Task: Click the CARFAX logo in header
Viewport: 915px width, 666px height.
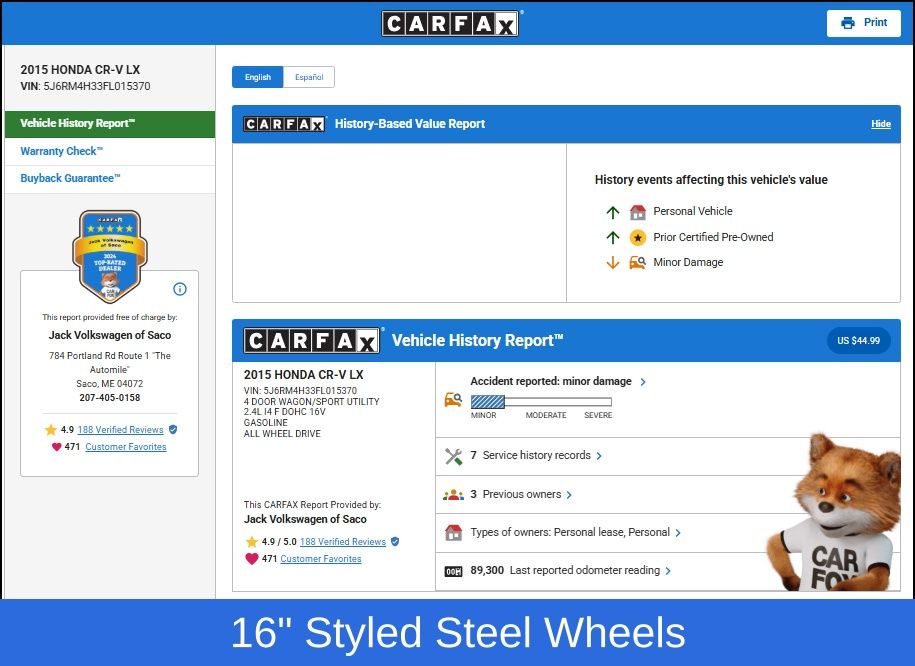Action: tap(450, 23)
